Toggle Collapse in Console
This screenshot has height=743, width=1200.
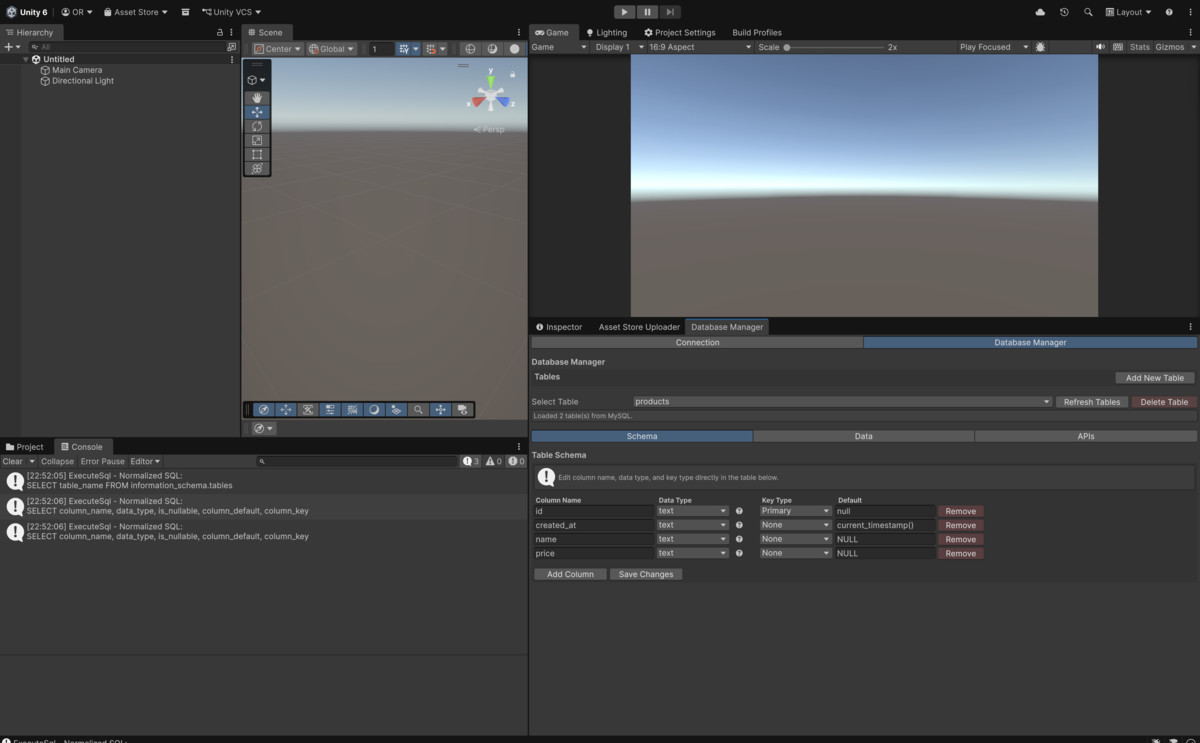pyautogui.click(x=57, y=461)
